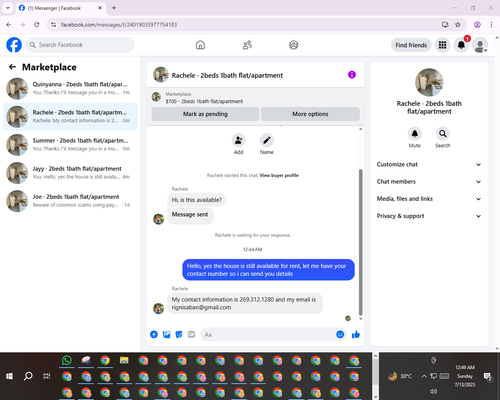Click Rachele's profile picture in right panel

tap(429, 82)
